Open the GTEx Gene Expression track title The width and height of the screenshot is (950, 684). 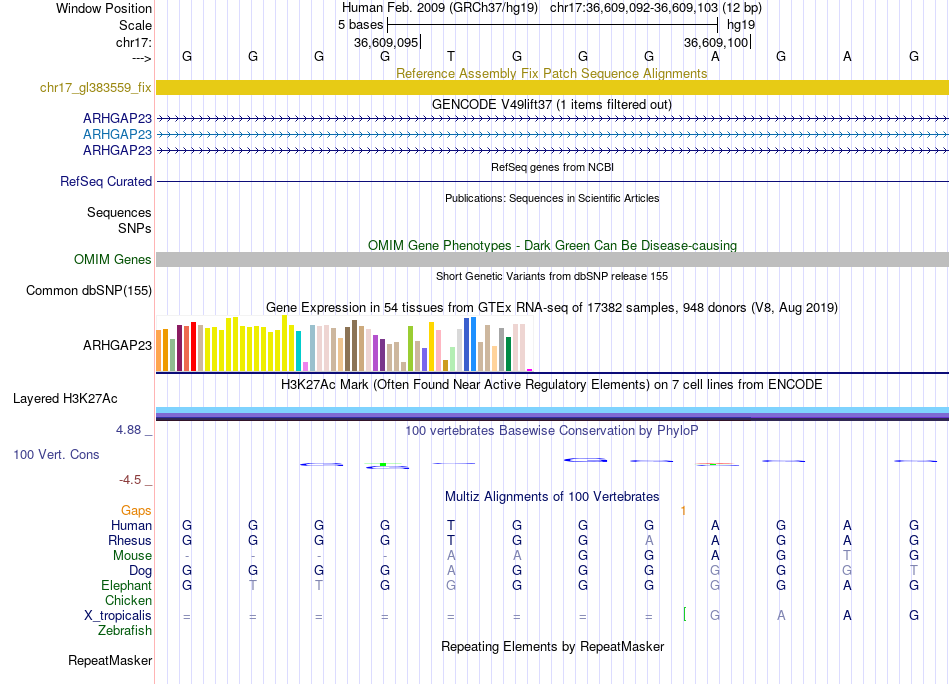pyautogui.click(x=551, y=307)
